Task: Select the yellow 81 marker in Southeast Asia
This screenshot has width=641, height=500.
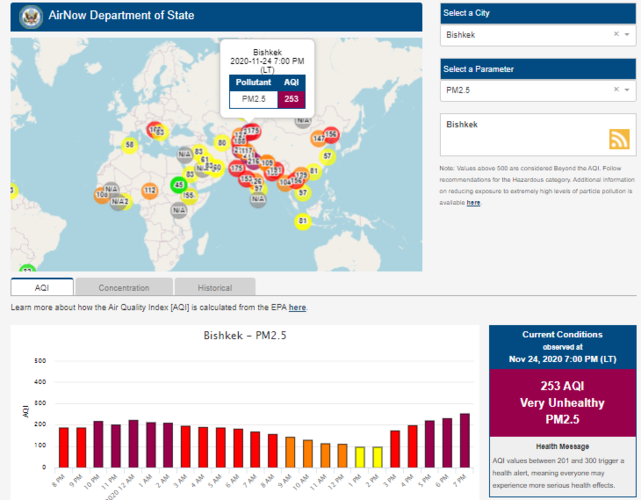Action: tap(303, 220)
